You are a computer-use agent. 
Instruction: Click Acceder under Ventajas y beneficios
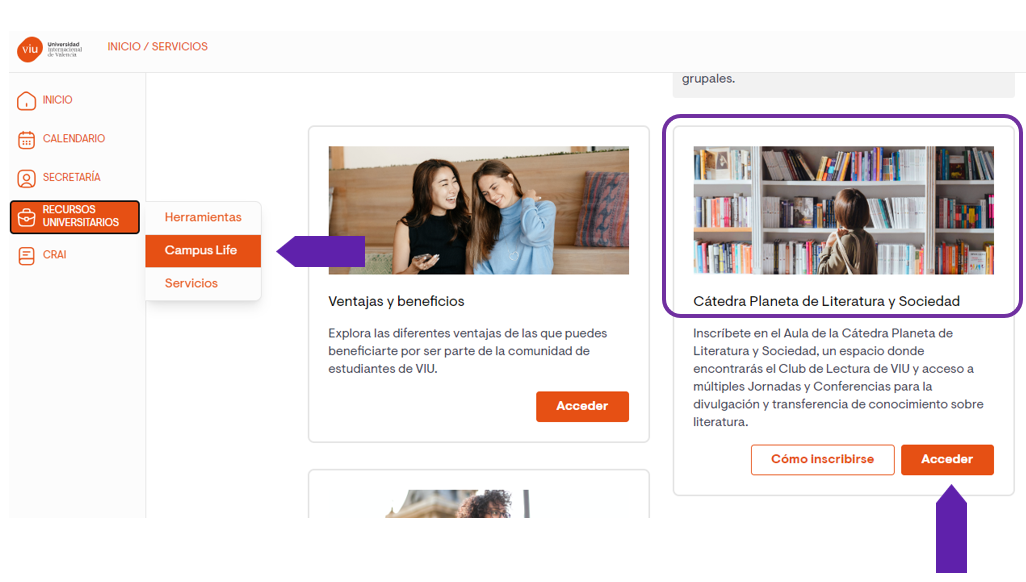pos(582,407)
